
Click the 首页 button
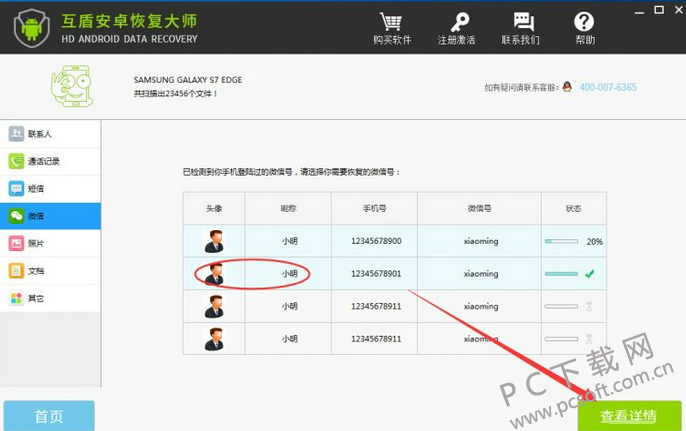point(49,416)
